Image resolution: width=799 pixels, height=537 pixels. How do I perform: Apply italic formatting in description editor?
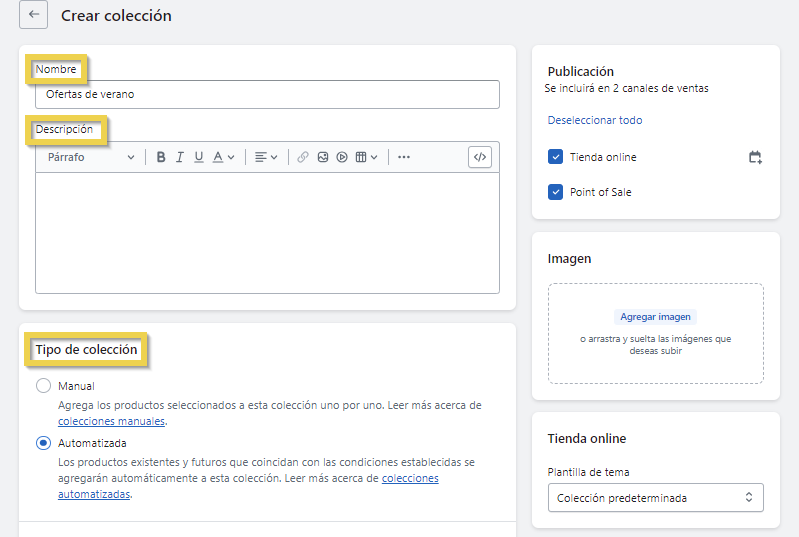pos(180,157)
